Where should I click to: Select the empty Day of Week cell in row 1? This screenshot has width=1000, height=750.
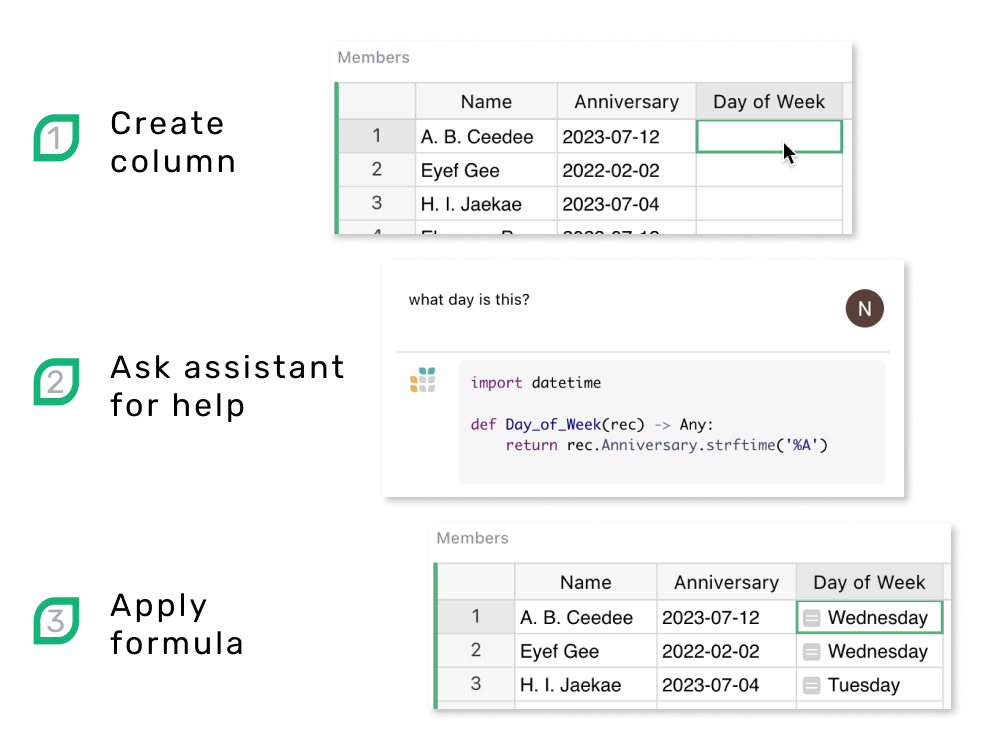pos(768,136)
